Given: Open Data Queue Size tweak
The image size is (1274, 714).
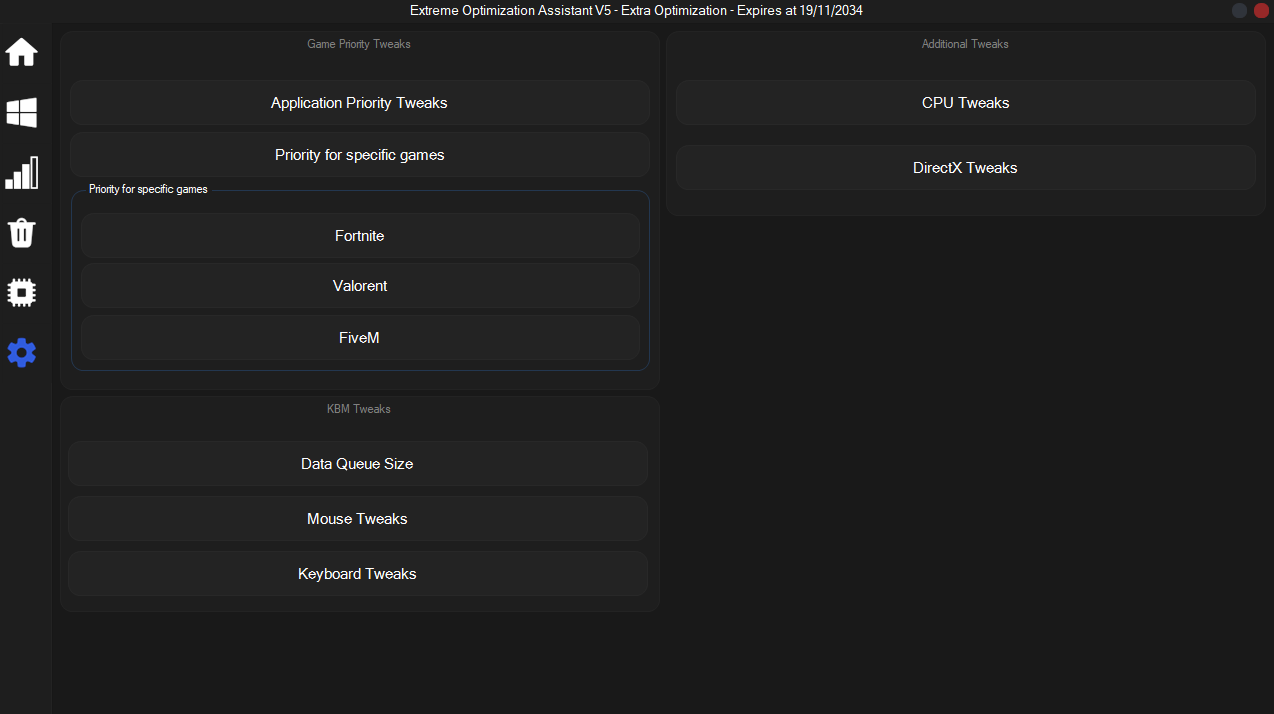Looking at the screenshot, I should click(x=357, y=464).
